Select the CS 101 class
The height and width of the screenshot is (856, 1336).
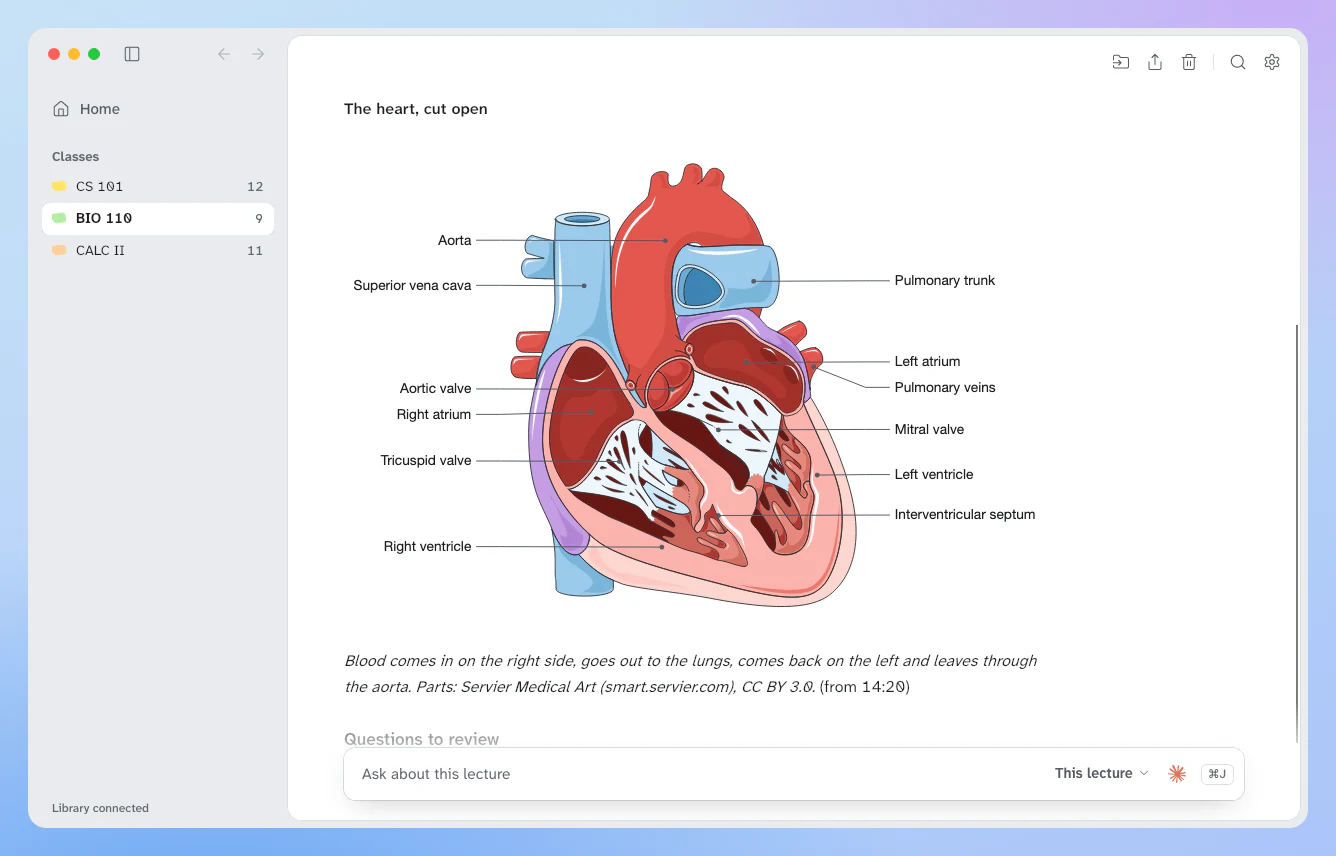click(158, 186)
